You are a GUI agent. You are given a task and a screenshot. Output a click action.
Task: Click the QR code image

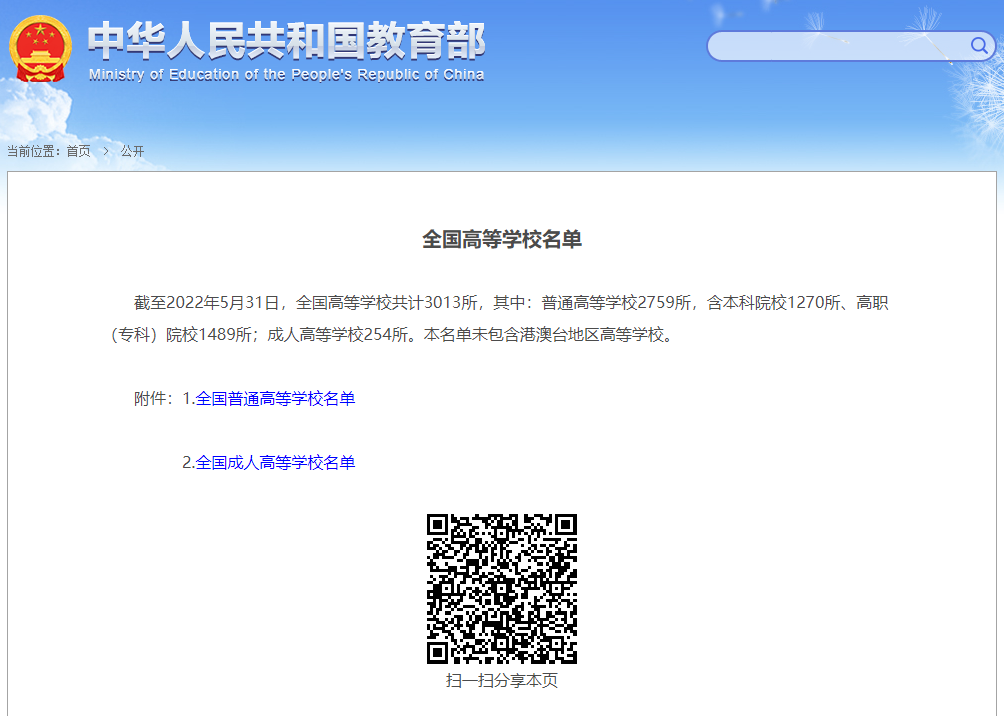point(502,589)
